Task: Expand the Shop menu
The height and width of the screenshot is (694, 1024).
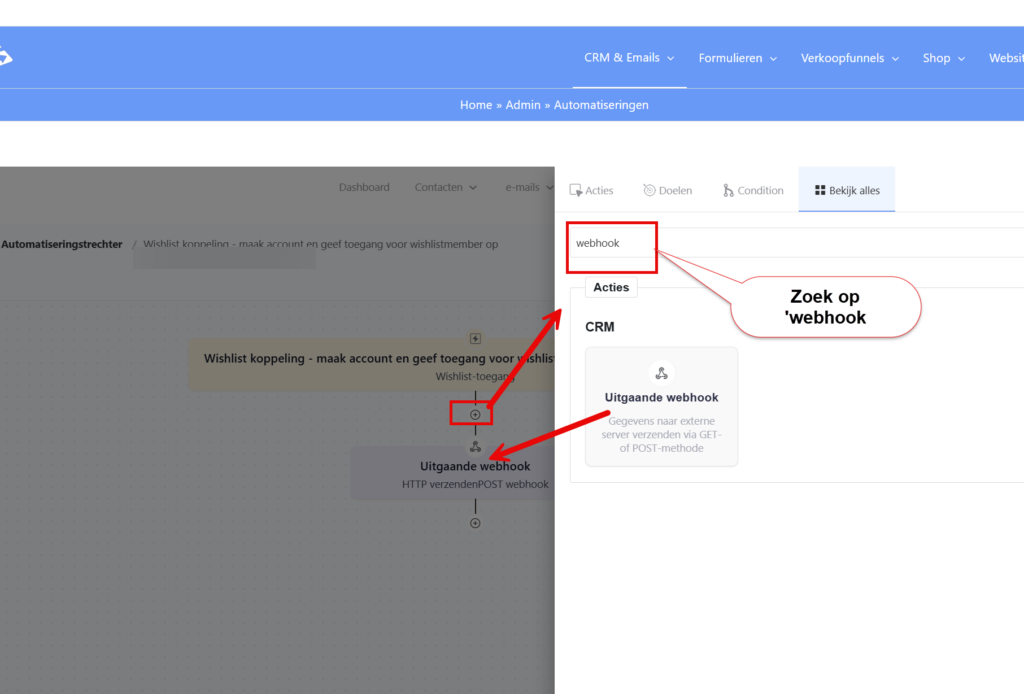Action: [x=943, y=58]
